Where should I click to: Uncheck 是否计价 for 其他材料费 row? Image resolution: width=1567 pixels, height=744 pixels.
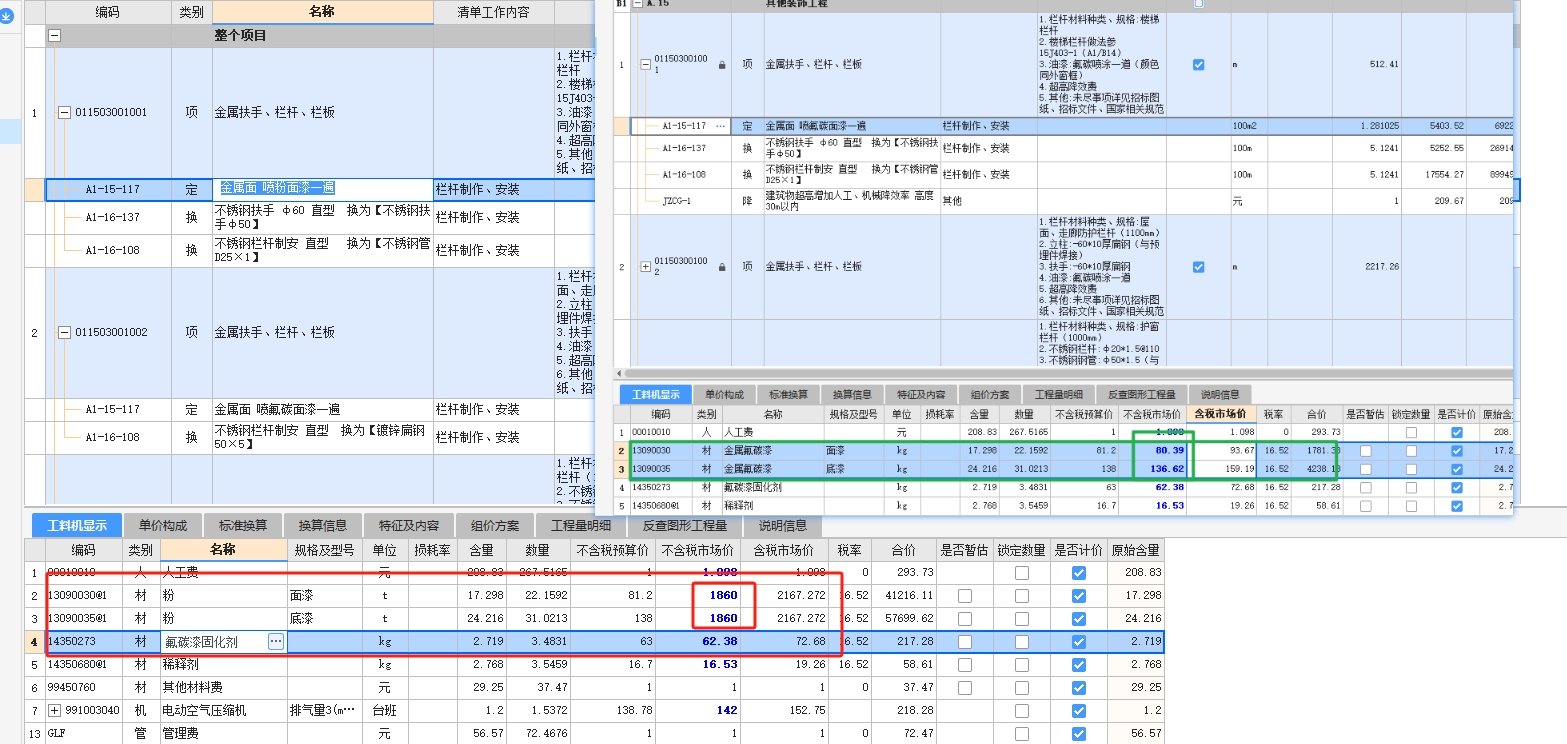point(1078,688)
